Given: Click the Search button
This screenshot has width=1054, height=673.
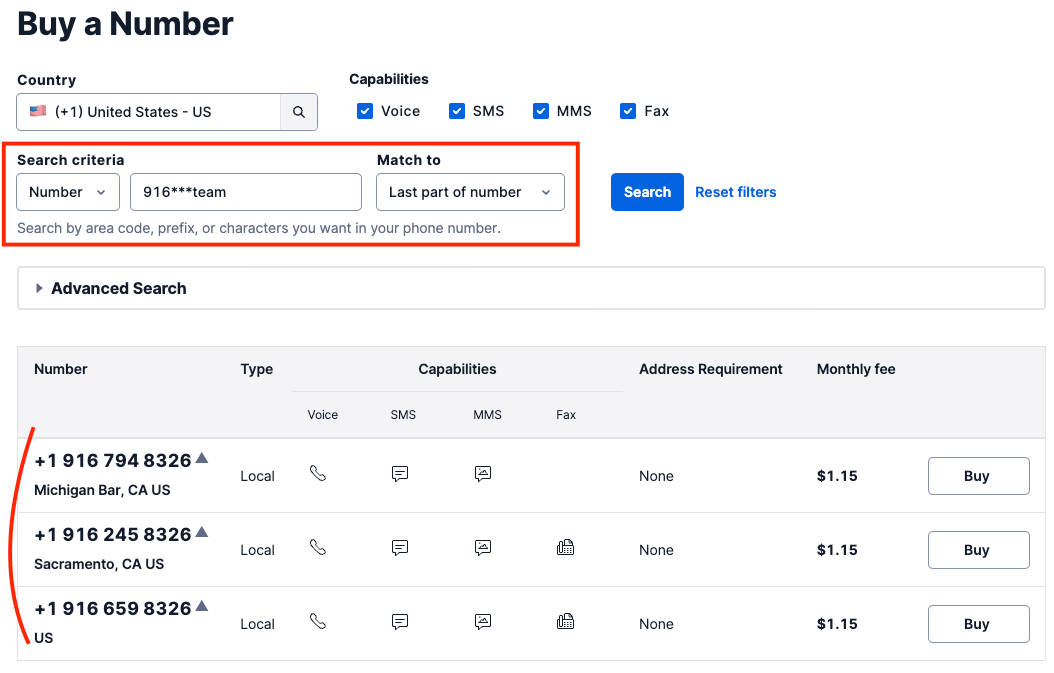Looking at the screenshot, I should 646,192.
